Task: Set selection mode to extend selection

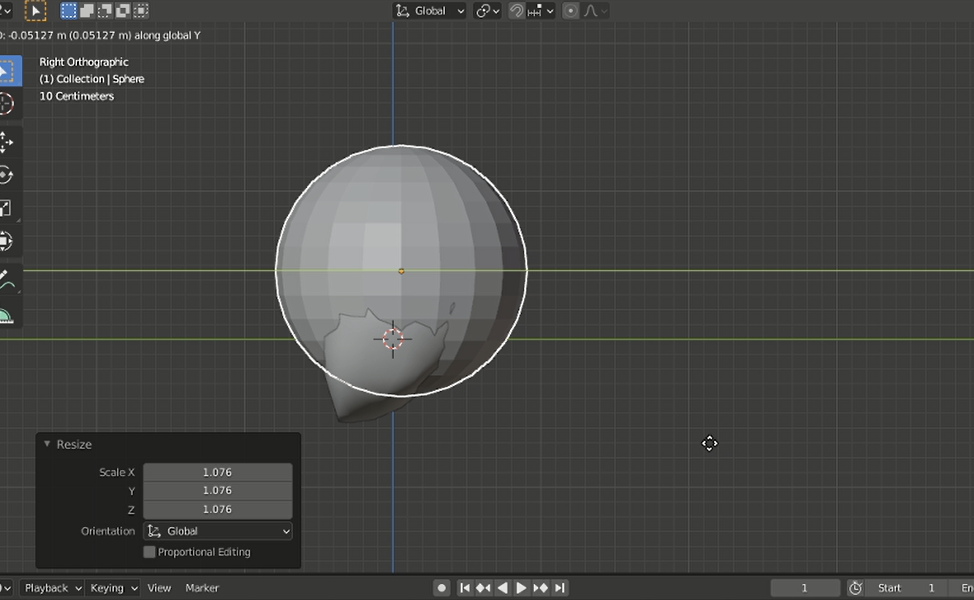Action: click(87, 11)
